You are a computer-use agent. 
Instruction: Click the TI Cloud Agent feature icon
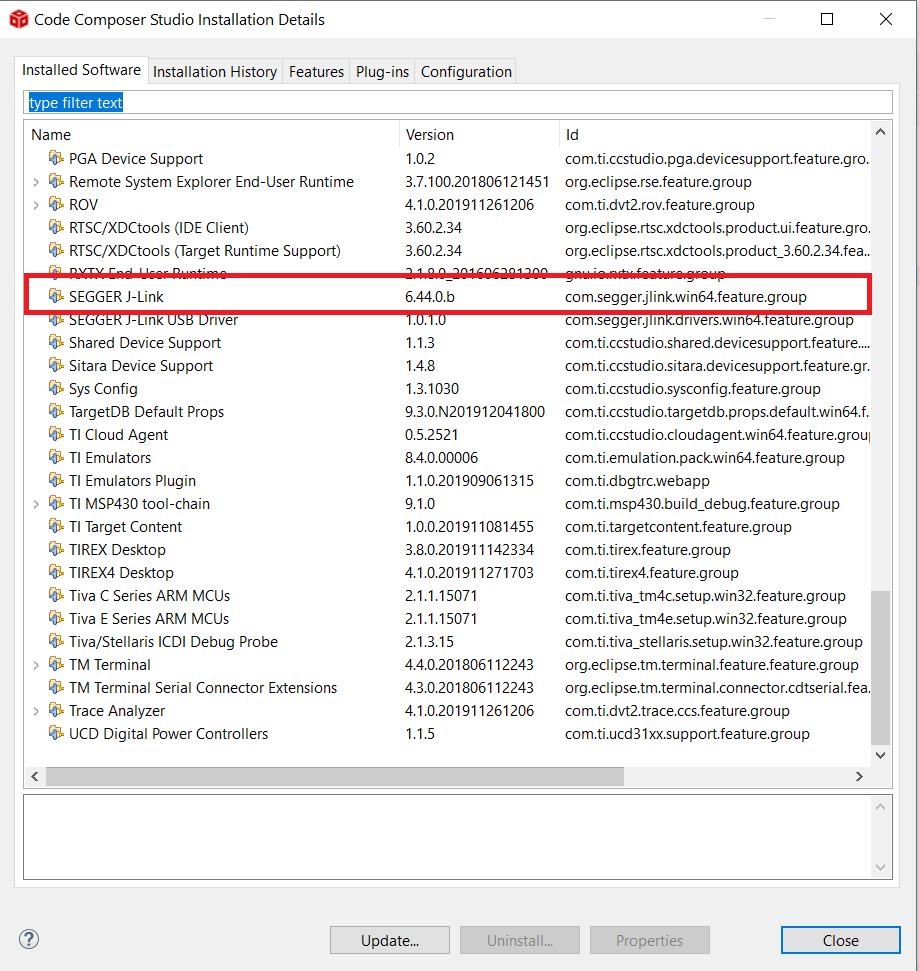click(56, 434)
